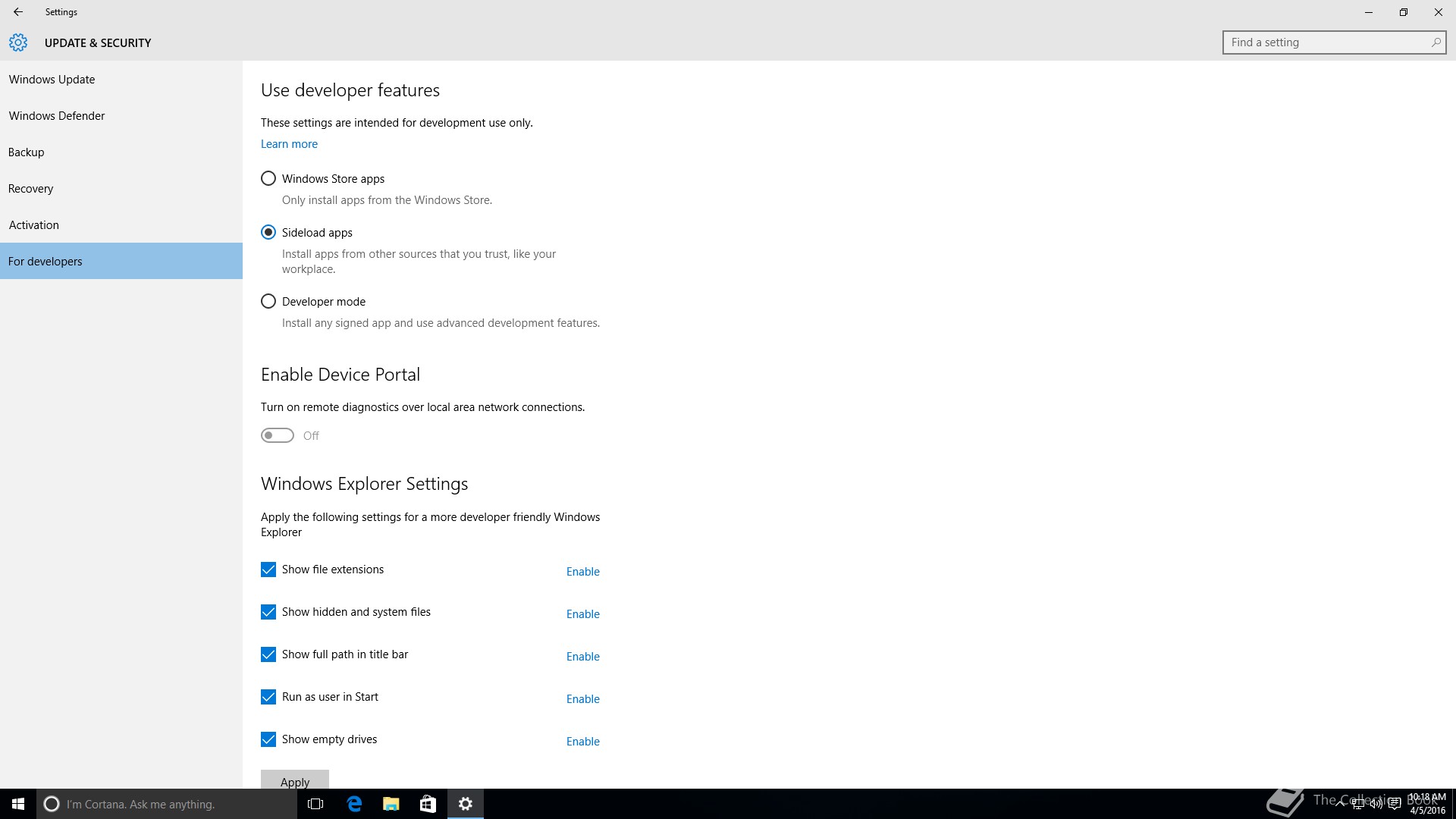
Task: Open the Windows Start menu
Action: point(18,804)
